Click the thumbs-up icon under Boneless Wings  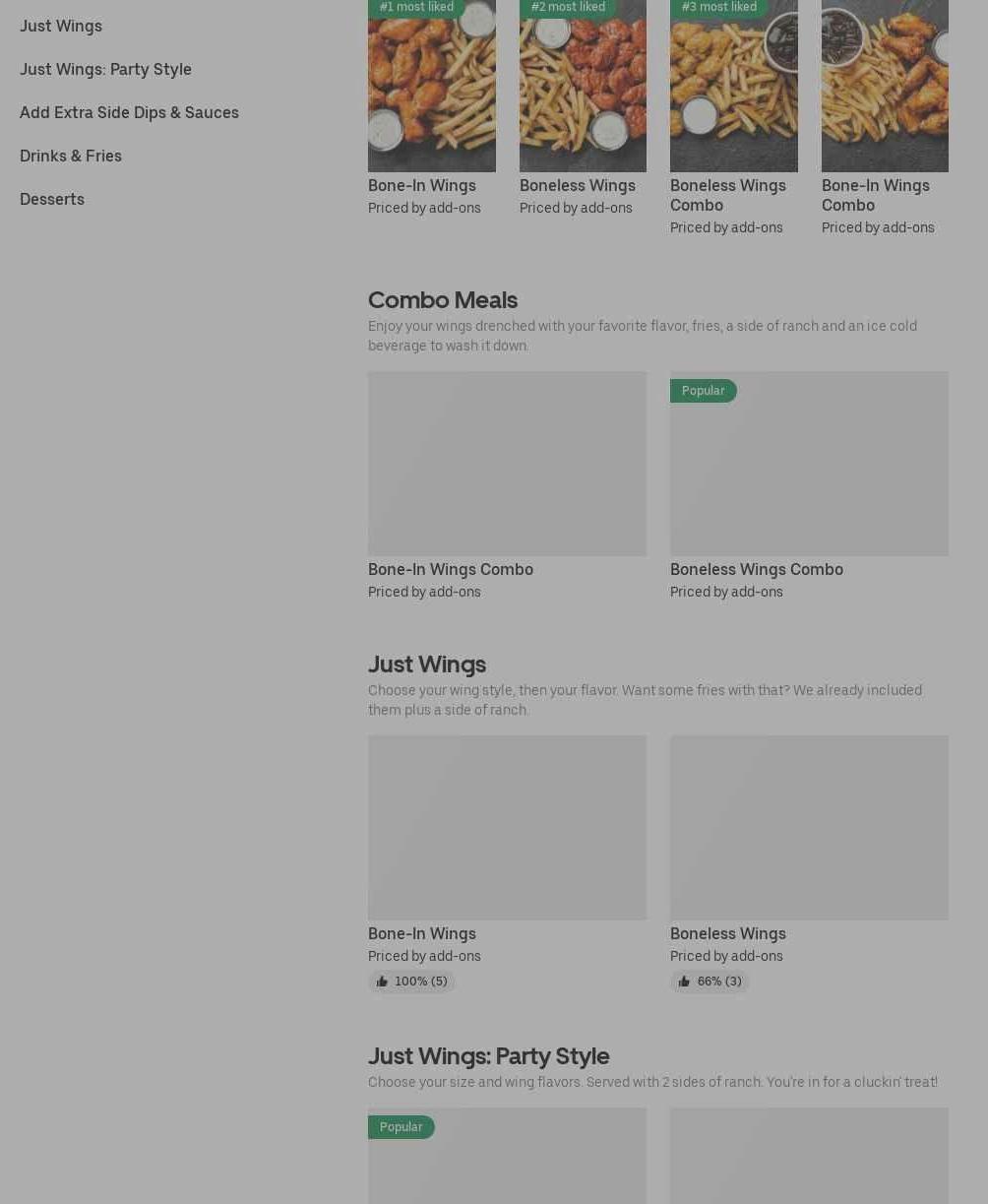684,982
